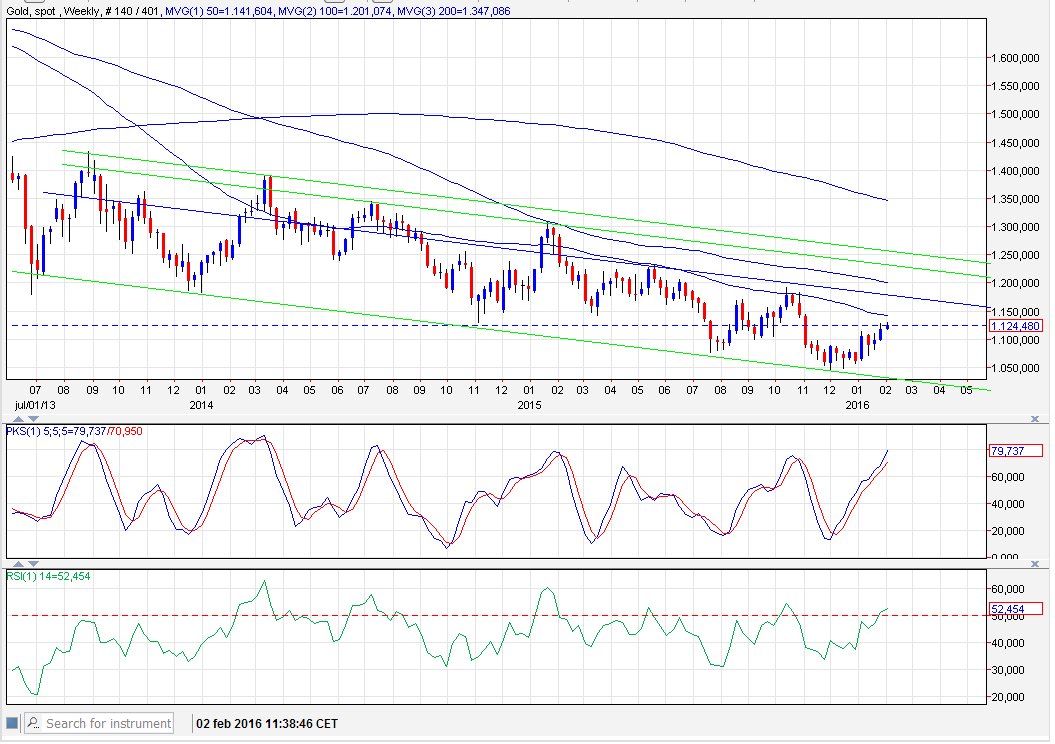Focus the Search for instrument field
The width and height of the screenshot is (1055, 744).
[x=99, y=724]
